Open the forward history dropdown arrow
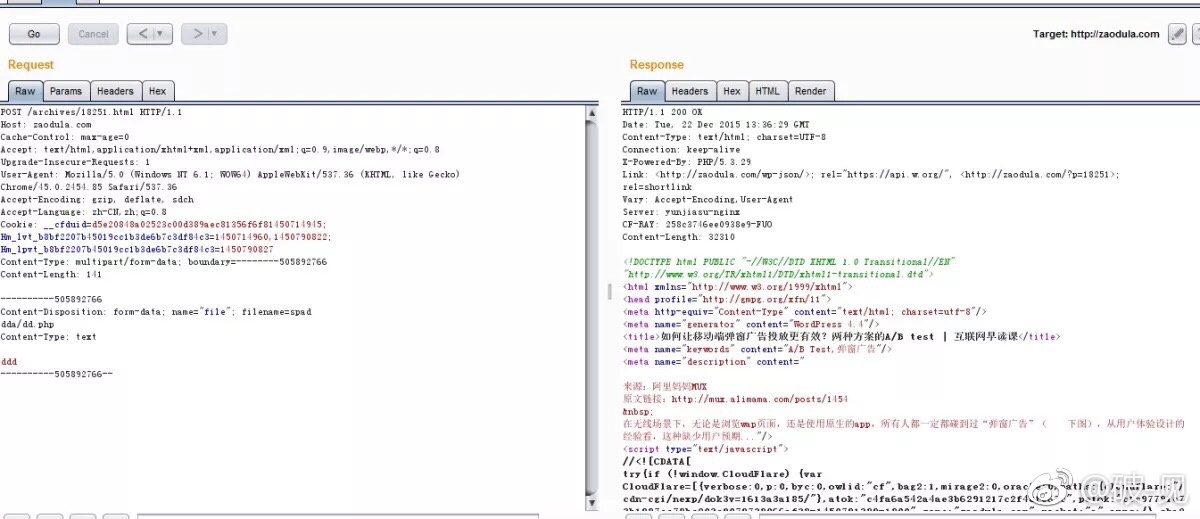1200x519 pixels. pyautogui.click(x=216, y=34)
